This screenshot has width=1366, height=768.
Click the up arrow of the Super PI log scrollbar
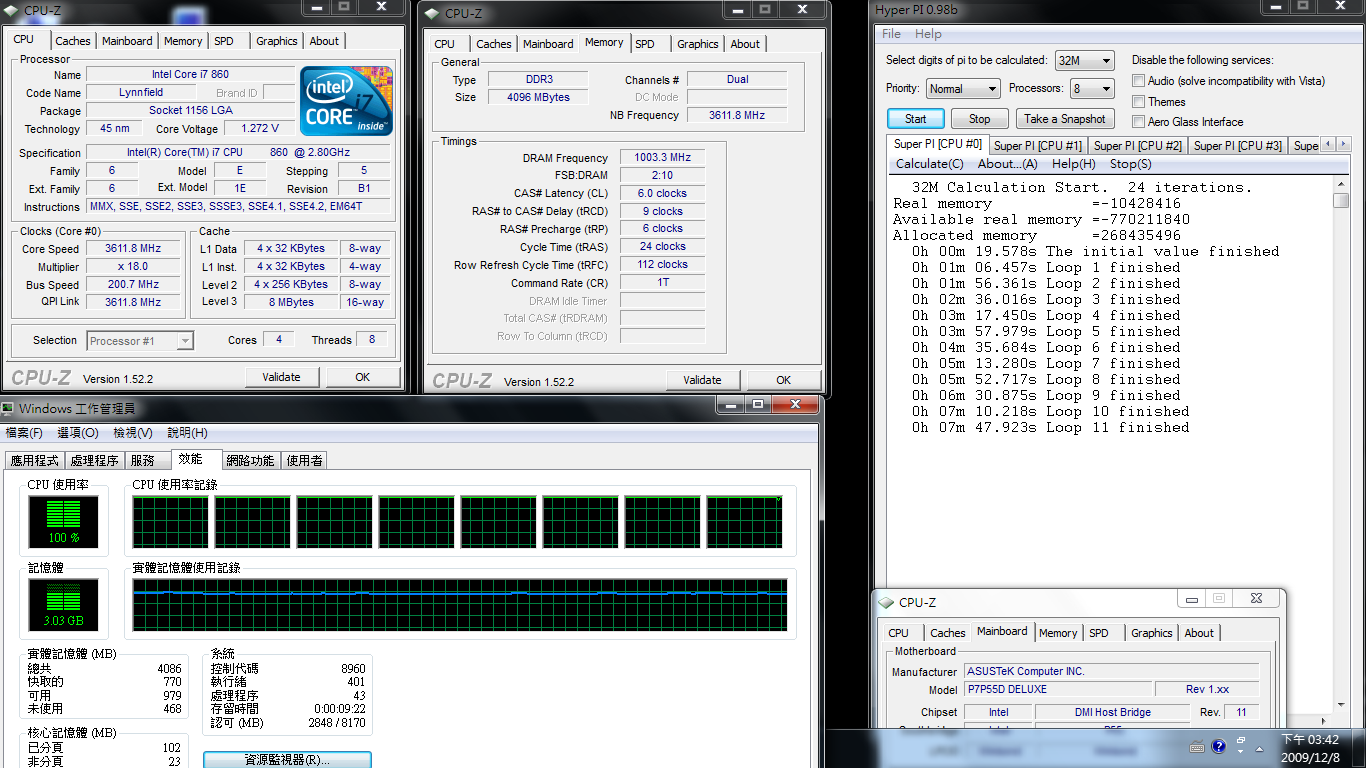coord(1341,183)
